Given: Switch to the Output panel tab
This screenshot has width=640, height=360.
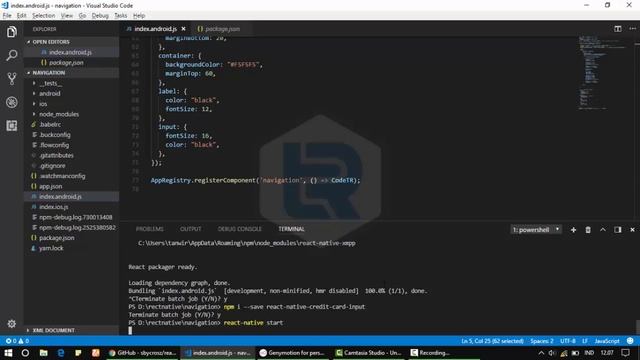Looking at the screenshot, I should [x=191, y=229].
